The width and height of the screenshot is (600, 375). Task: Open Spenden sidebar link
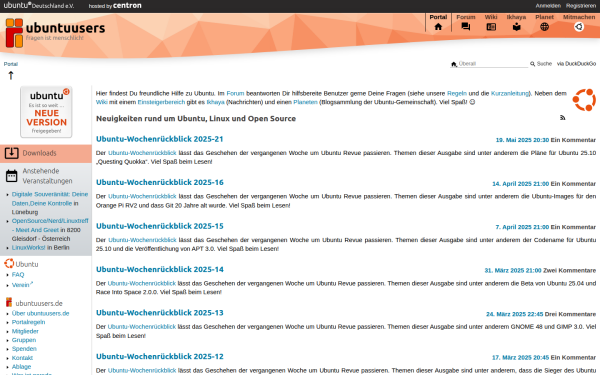(24, 349)
